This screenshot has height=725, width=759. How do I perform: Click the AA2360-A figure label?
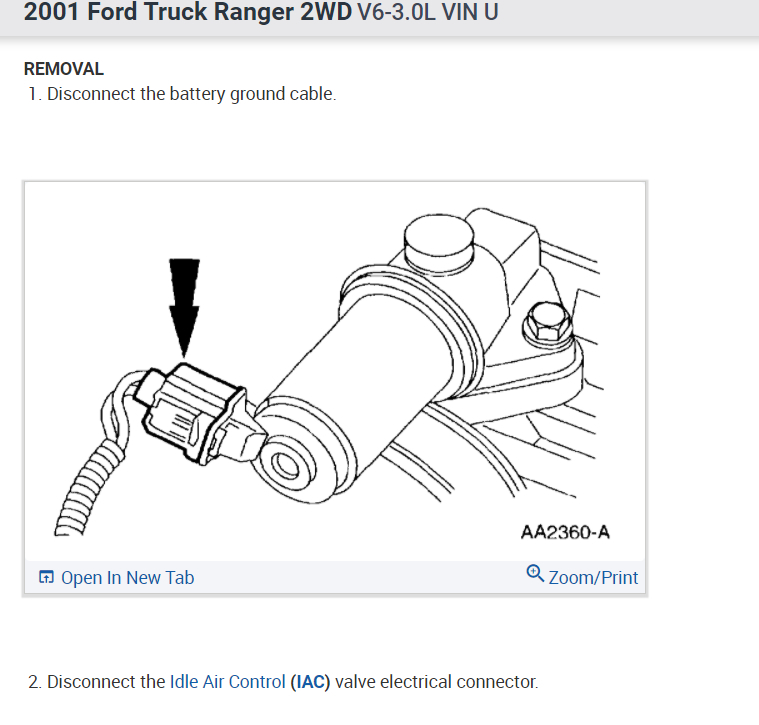565,532
